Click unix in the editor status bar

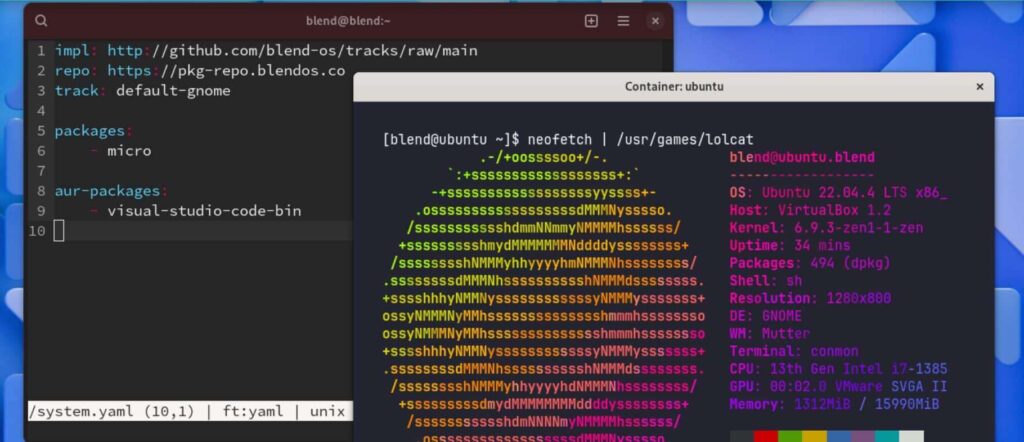pyautogui.click(x=327, y=411)
